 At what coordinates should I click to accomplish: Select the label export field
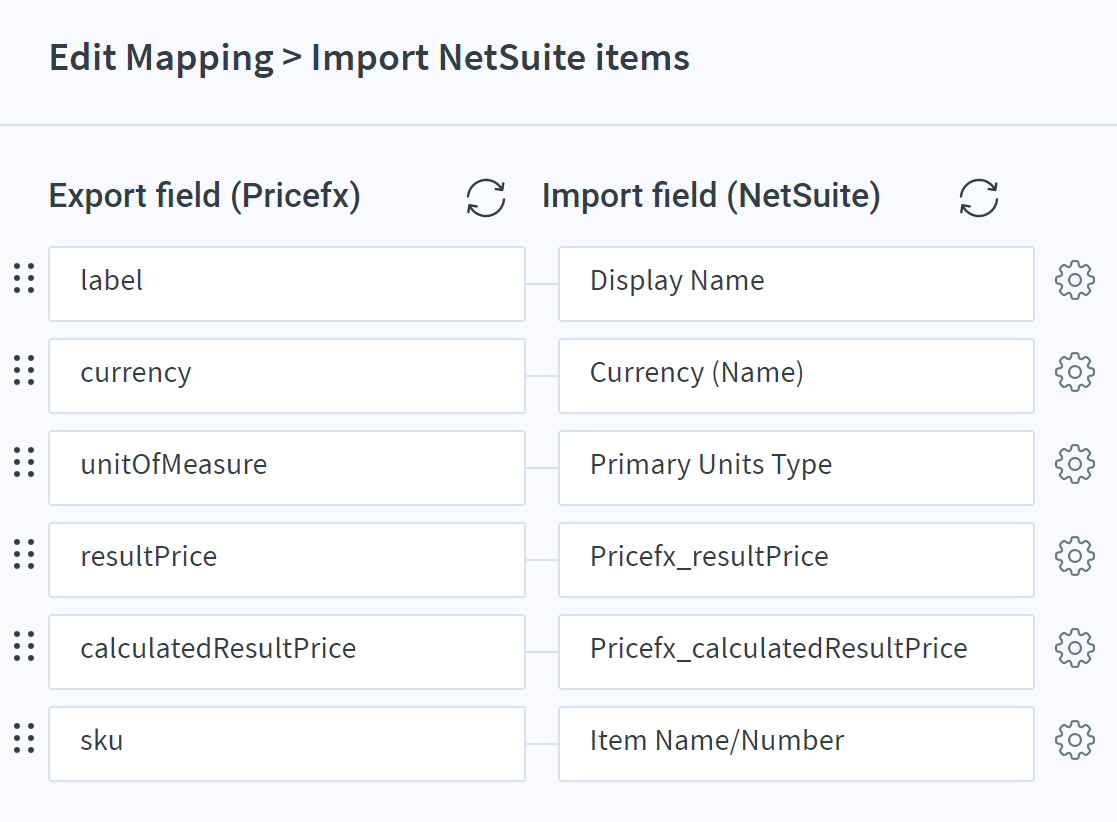[x=287, y=283]
